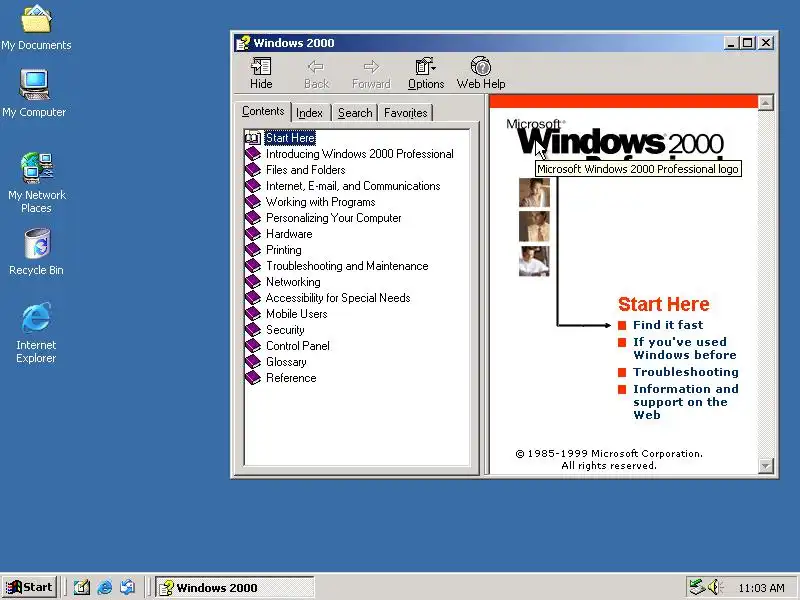Select Working with Programs entry
The width and height of the screenshot is (800, 600).
320,202
